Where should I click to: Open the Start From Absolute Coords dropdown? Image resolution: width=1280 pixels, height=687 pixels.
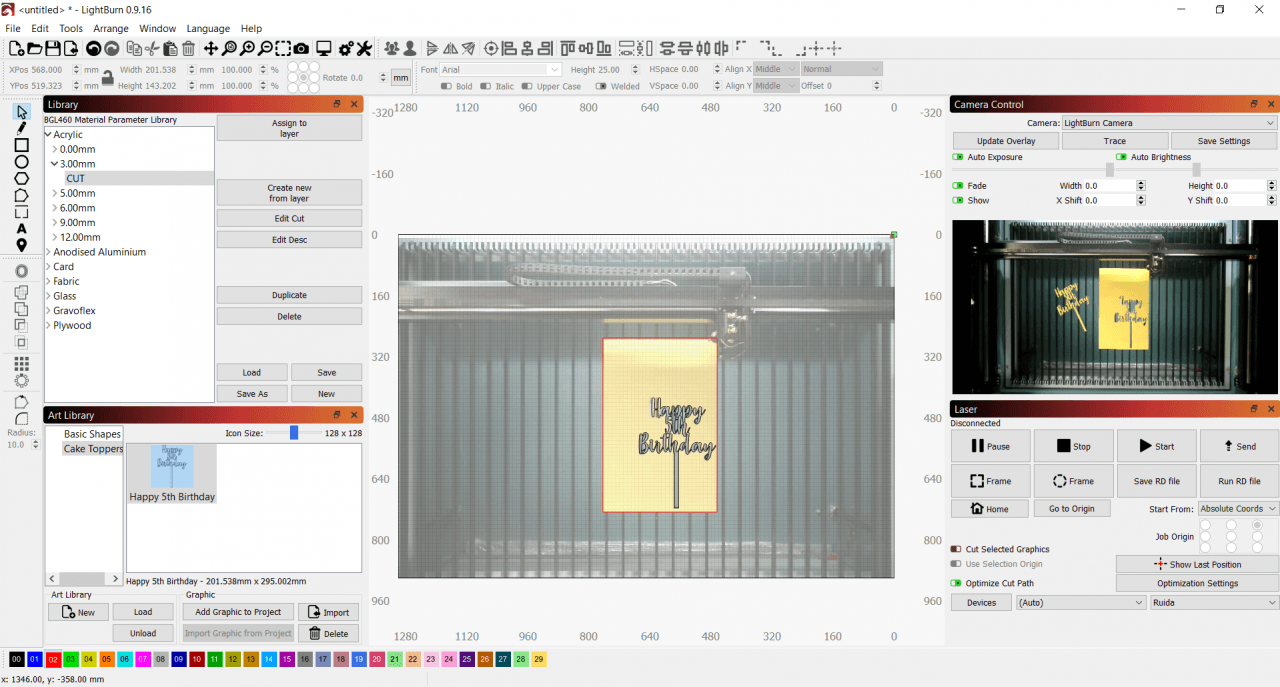[x=1237, y=508]
